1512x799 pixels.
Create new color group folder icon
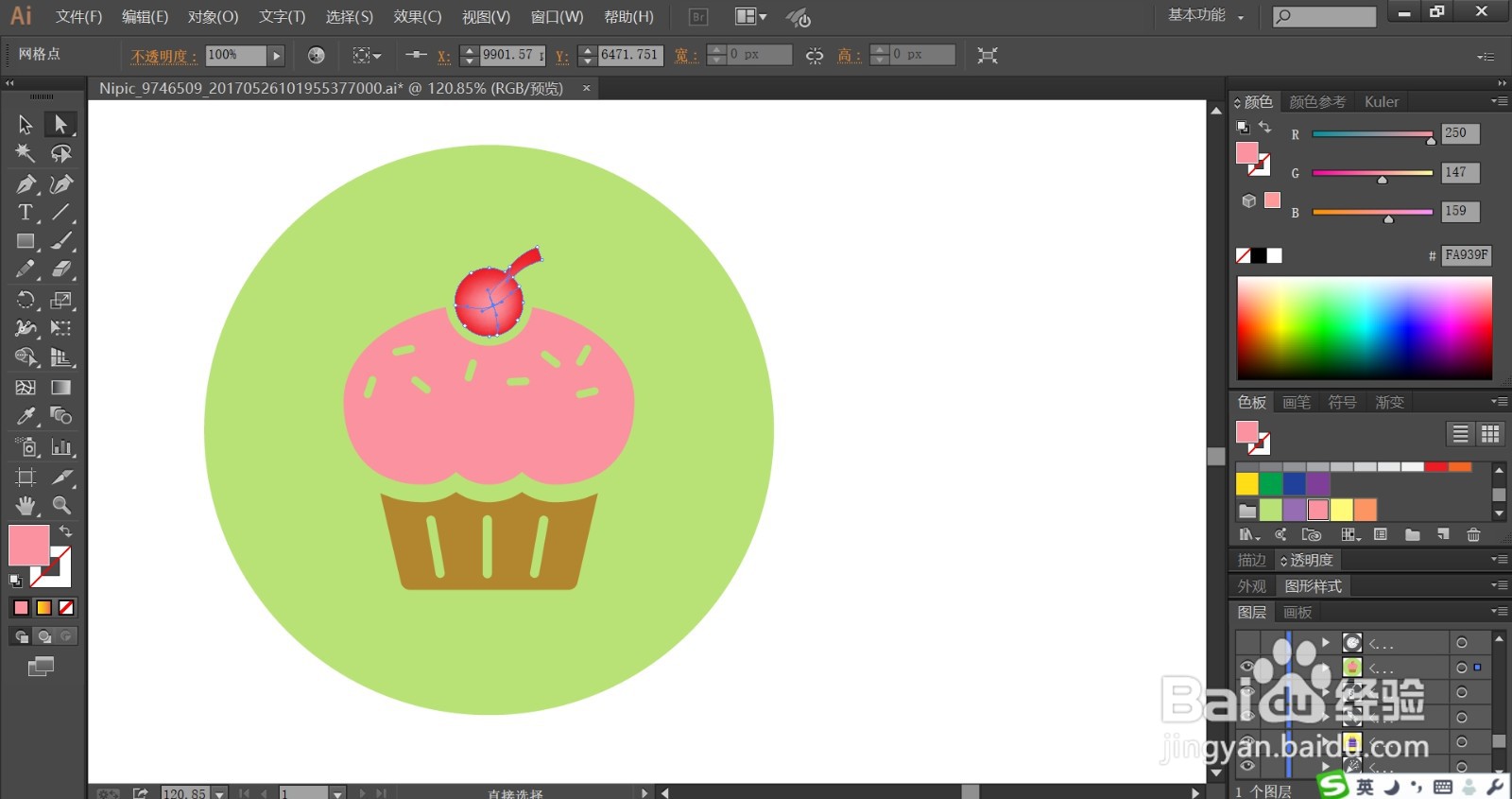(x=1412, y=535)
